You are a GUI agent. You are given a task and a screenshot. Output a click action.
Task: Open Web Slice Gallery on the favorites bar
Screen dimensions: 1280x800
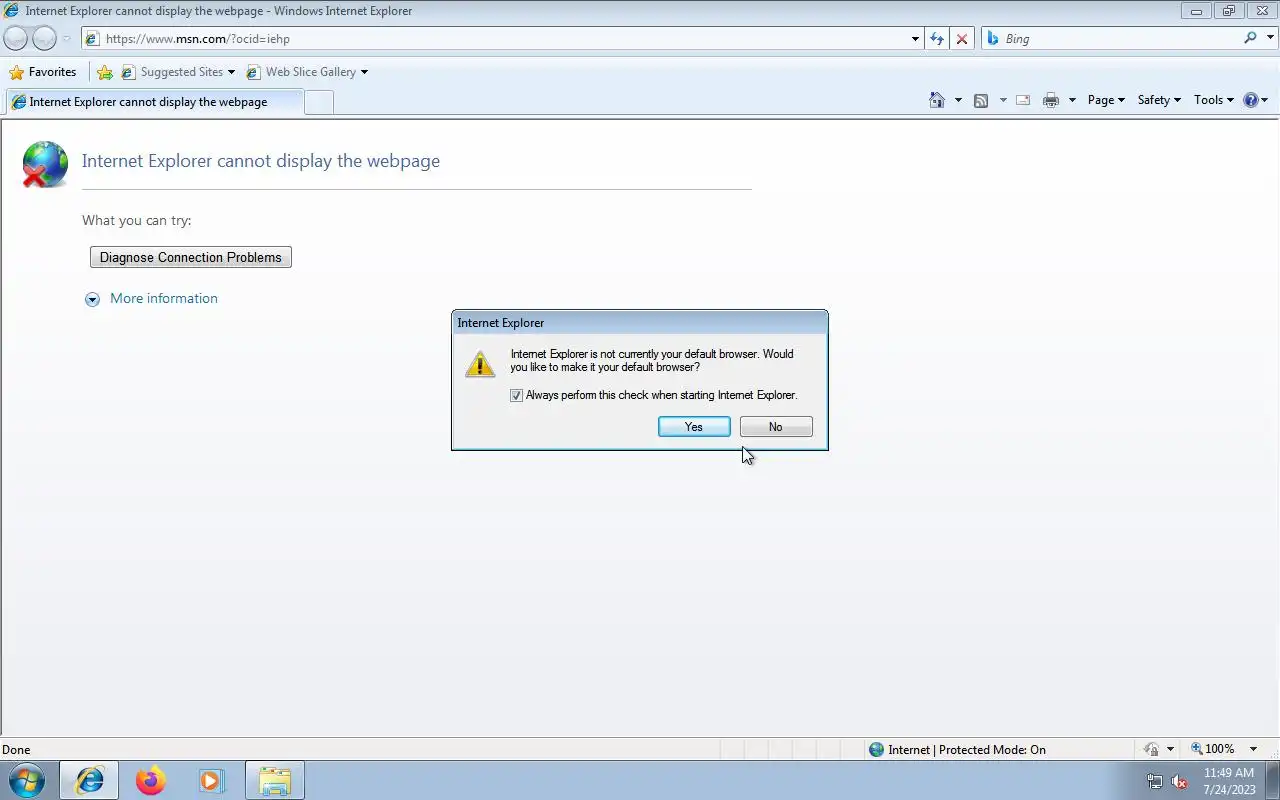(307, 72)
